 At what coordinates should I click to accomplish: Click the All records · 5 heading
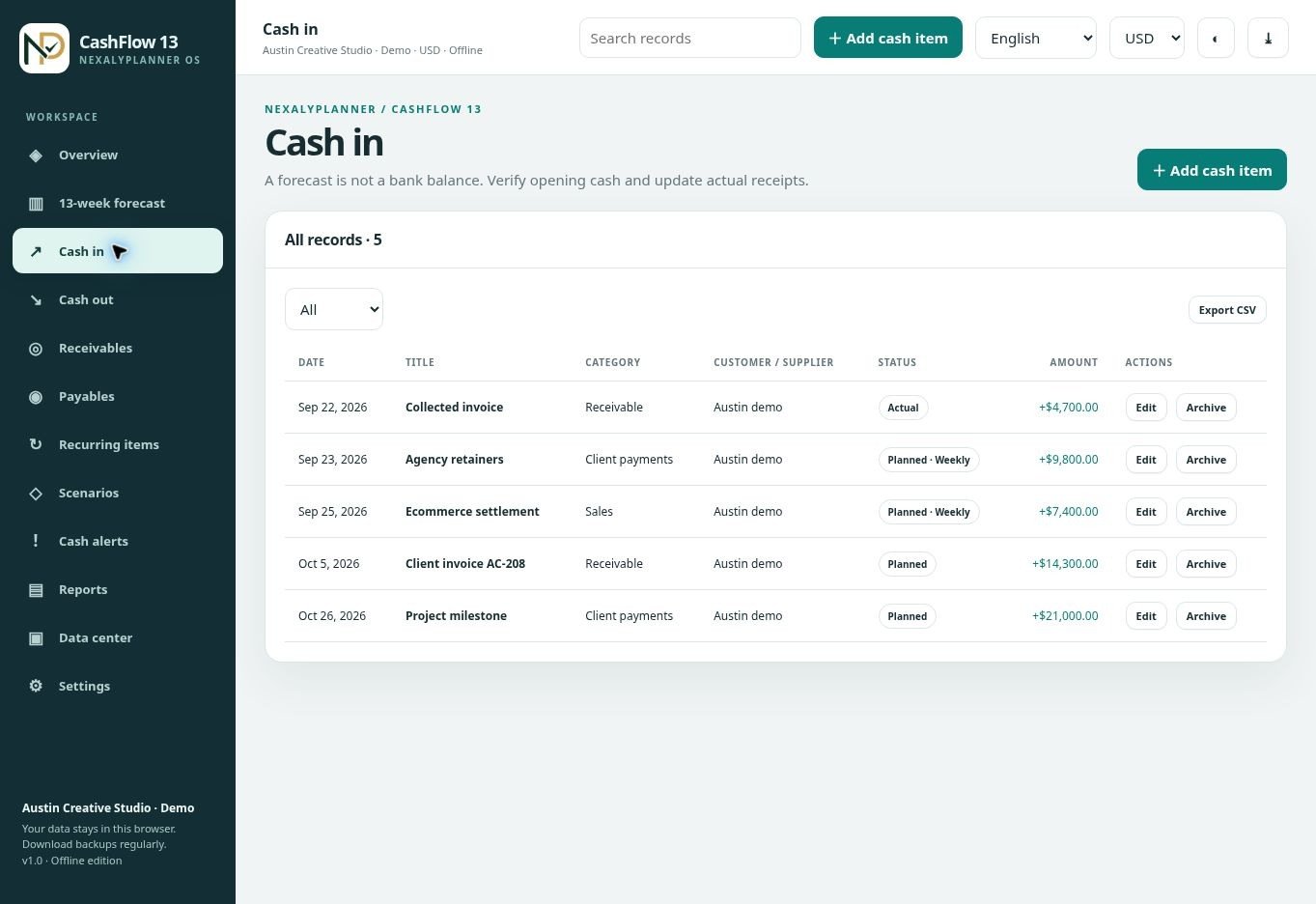[333, 240]
